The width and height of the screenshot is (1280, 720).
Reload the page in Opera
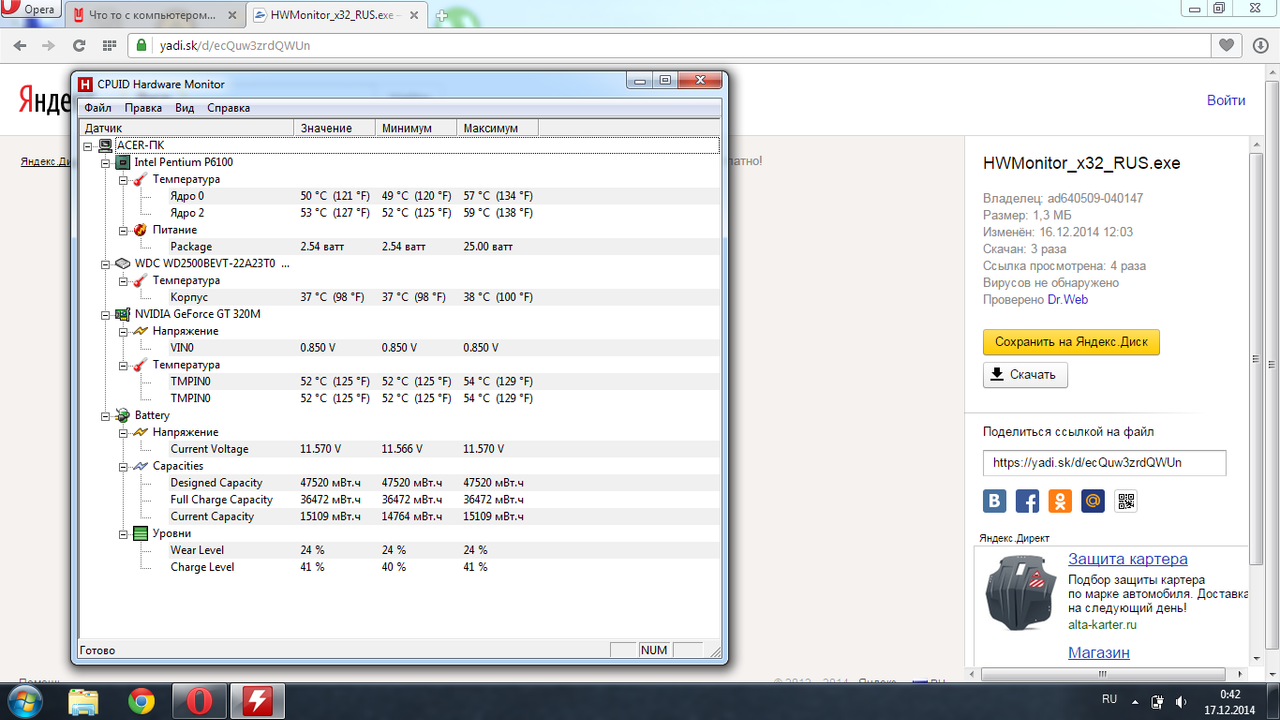(79, 45)
